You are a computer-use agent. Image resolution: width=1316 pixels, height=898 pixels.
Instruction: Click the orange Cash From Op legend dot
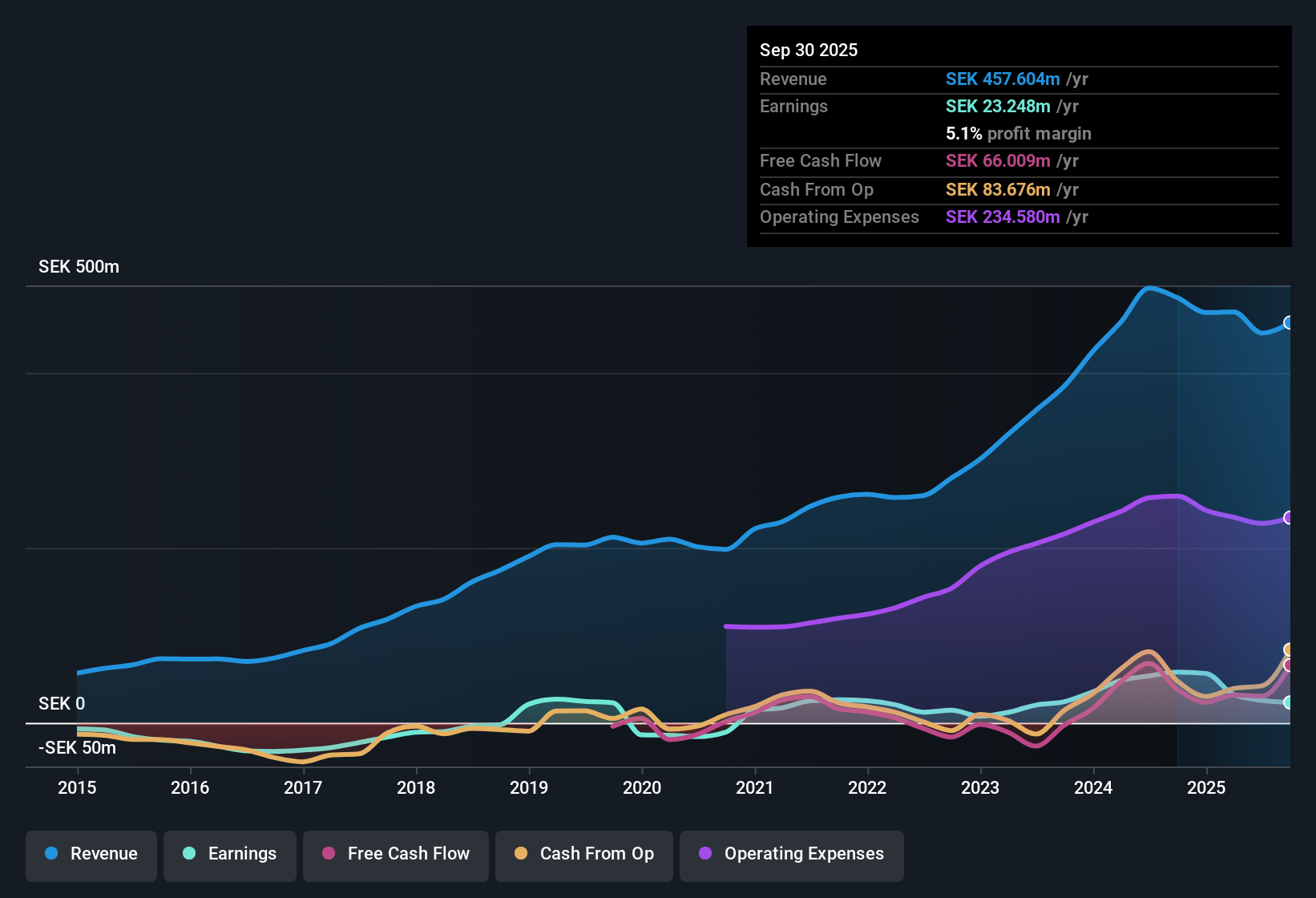point(521,853)
